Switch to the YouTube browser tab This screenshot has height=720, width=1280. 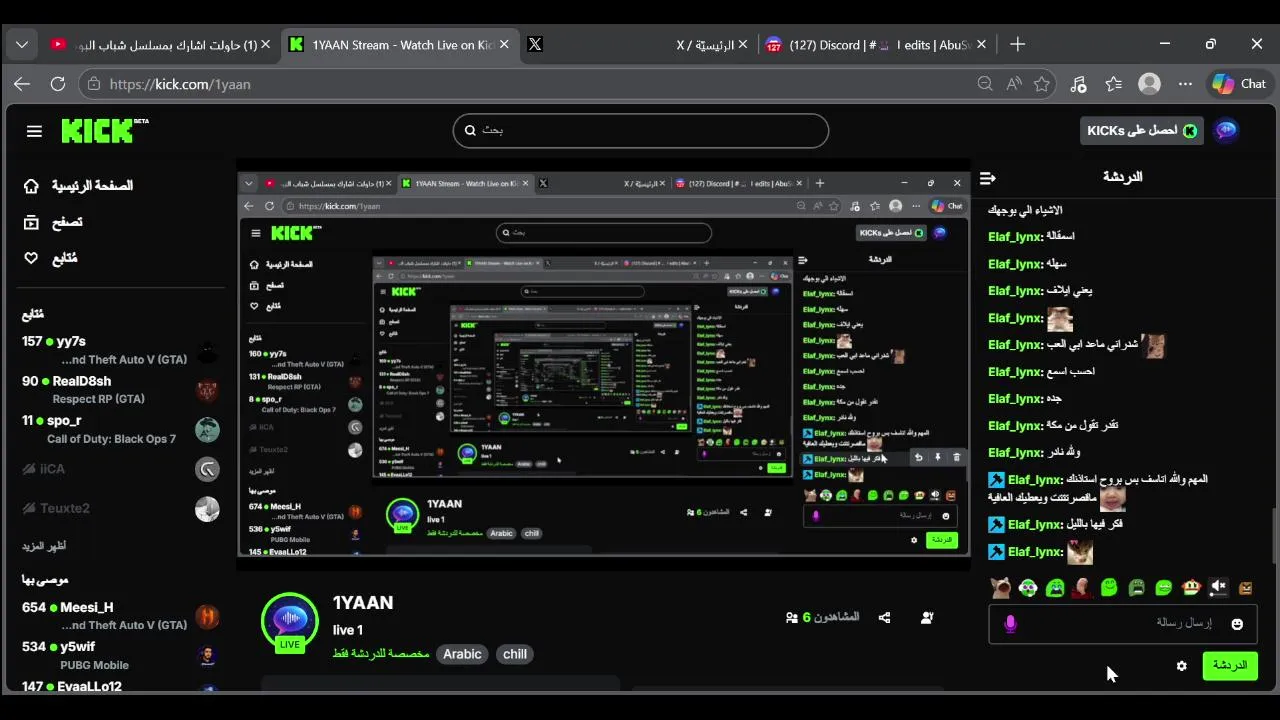(x=160, y=45)
